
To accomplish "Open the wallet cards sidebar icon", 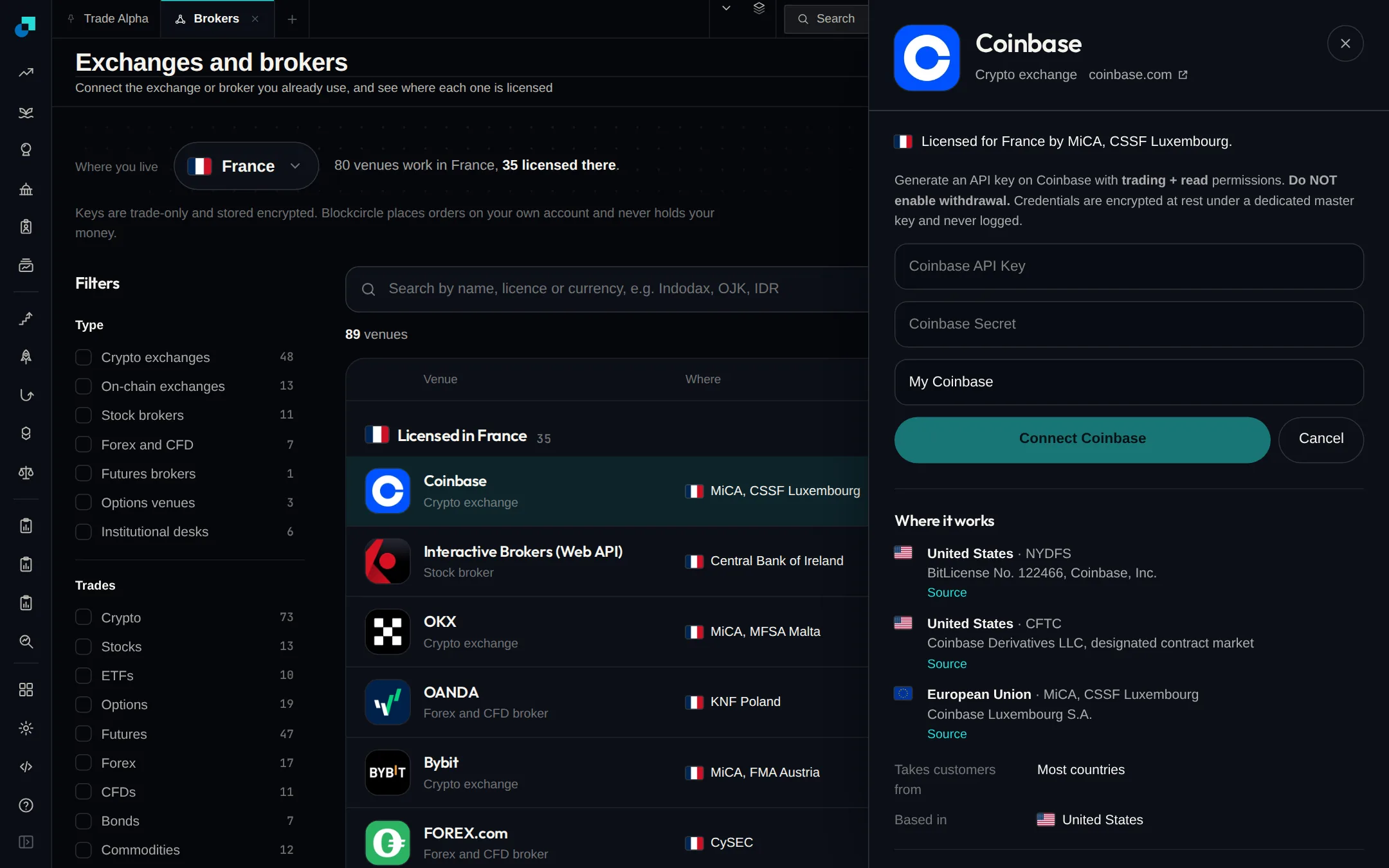I will pyautogui.click(x=26, y=266).
